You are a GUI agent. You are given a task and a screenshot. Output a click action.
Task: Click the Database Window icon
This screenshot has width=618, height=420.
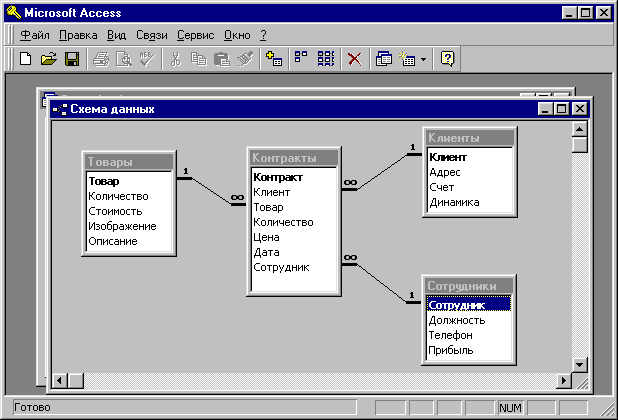pos(383,59)
